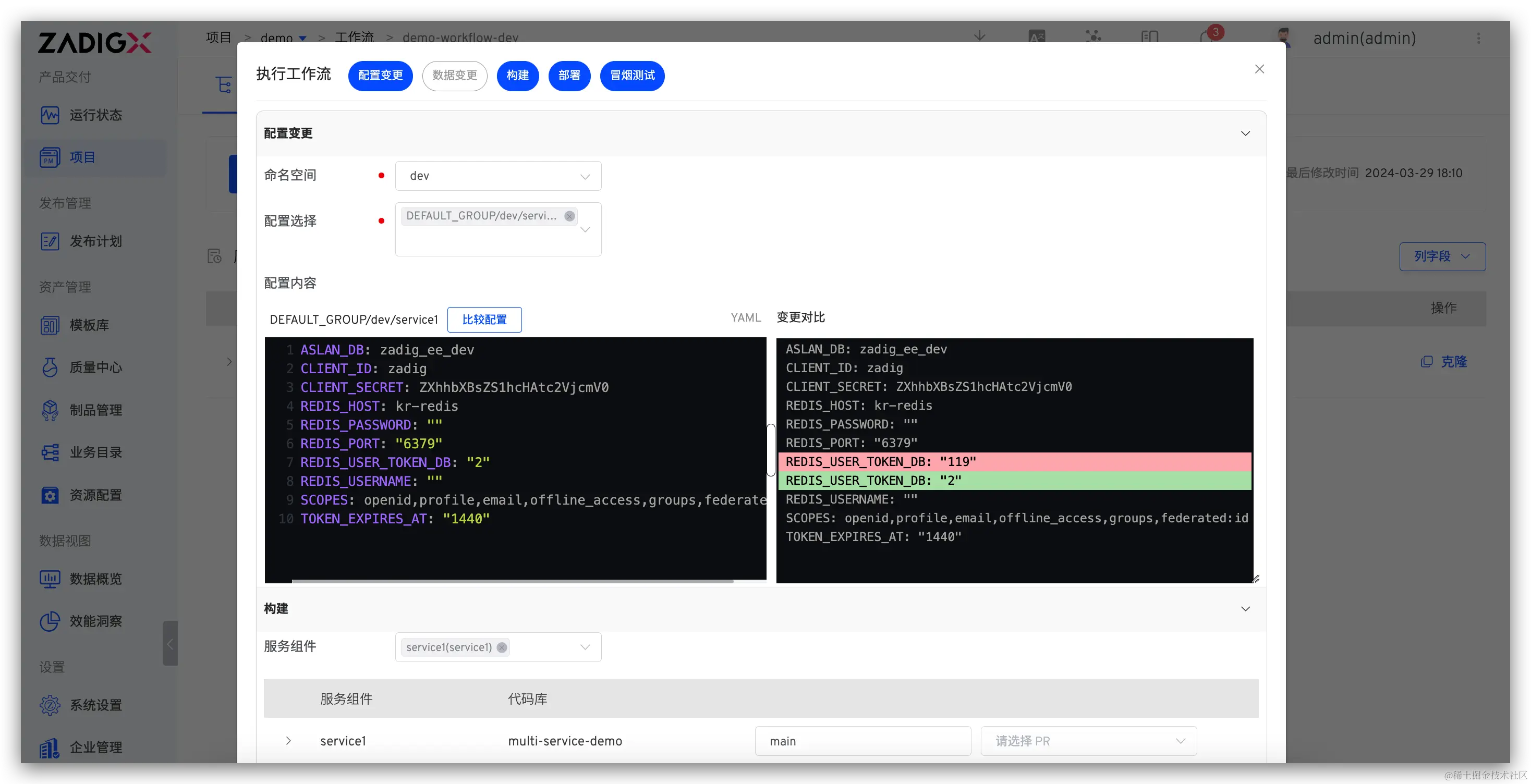1531x784 pixels.
Task: Toggle the 配置变更 stage pill
Action: (380, 76)
